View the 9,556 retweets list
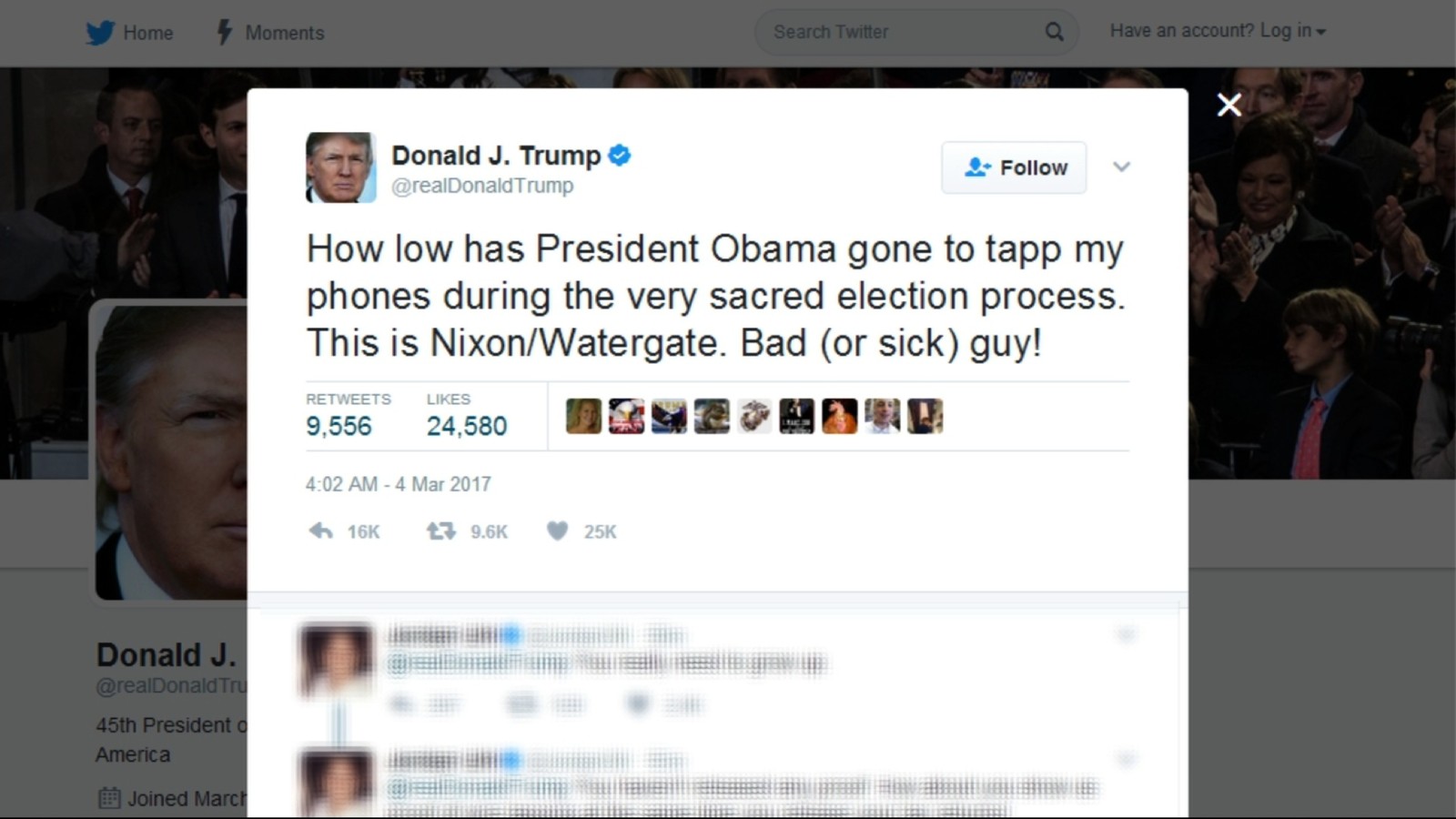1456x819 pixels. 348,416
